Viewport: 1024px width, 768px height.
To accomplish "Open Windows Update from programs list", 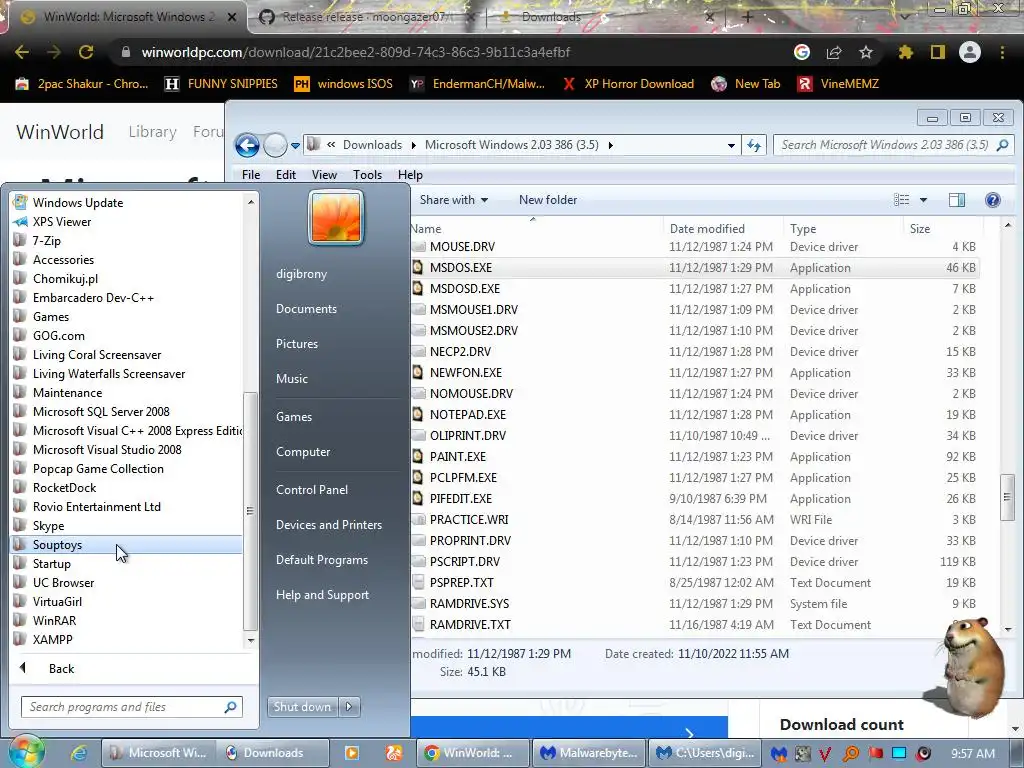I will 78,202.
